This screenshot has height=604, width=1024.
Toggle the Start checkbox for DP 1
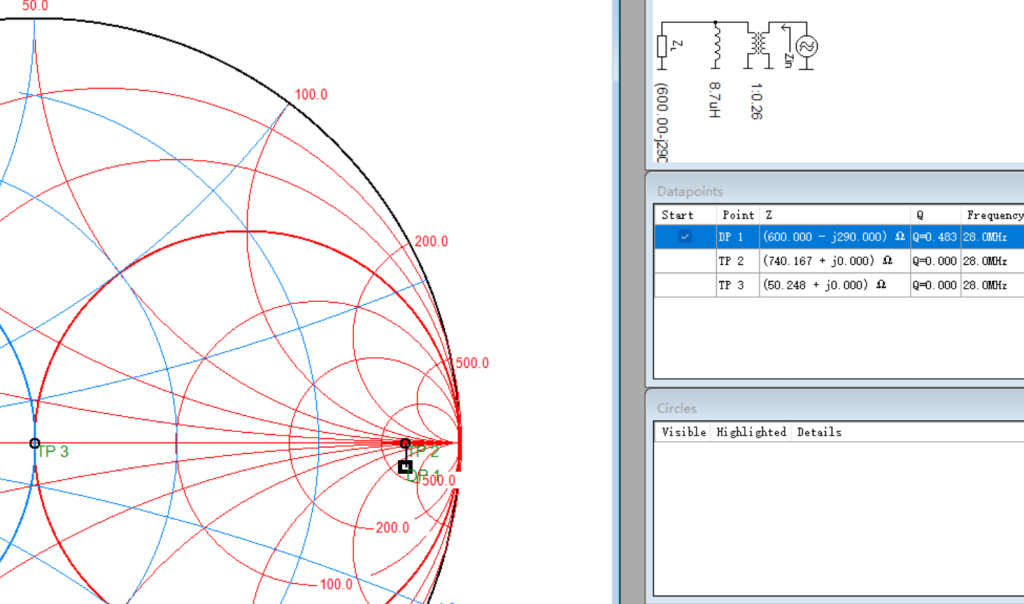coord(684,236)
